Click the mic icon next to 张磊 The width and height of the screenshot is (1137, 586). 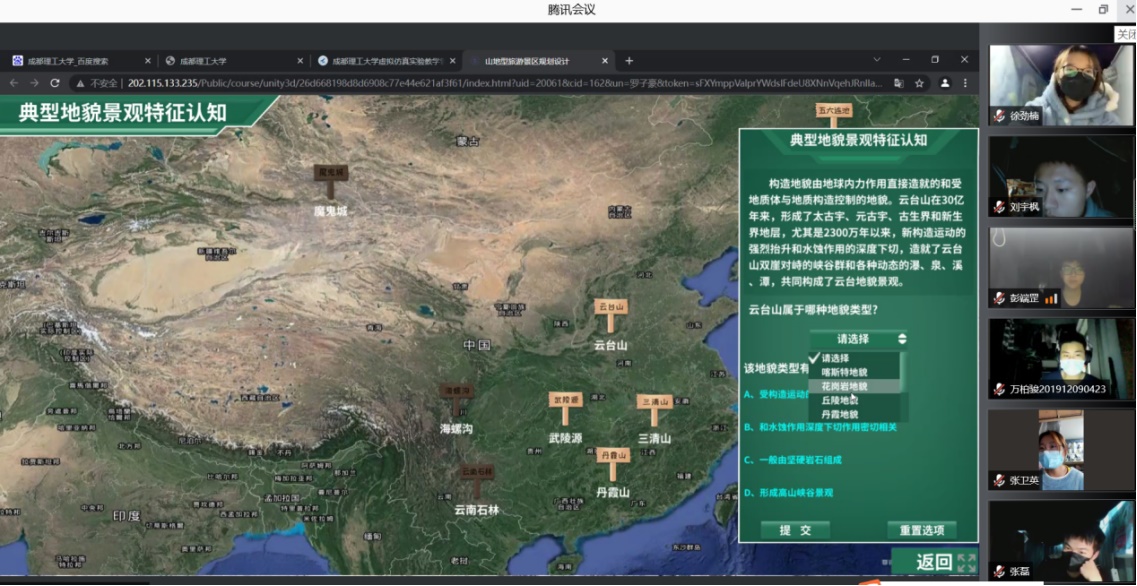(1000, 571)
